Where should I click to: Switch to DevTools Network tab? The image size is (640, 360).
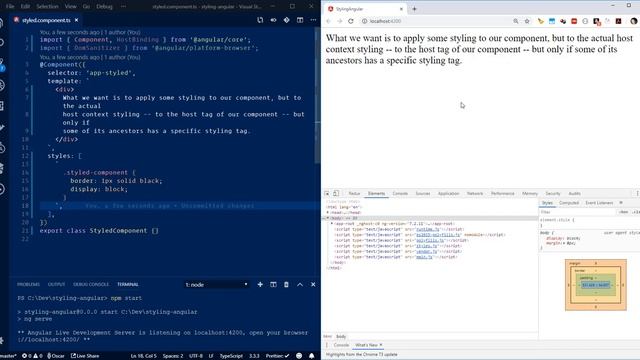click(475, 193)
